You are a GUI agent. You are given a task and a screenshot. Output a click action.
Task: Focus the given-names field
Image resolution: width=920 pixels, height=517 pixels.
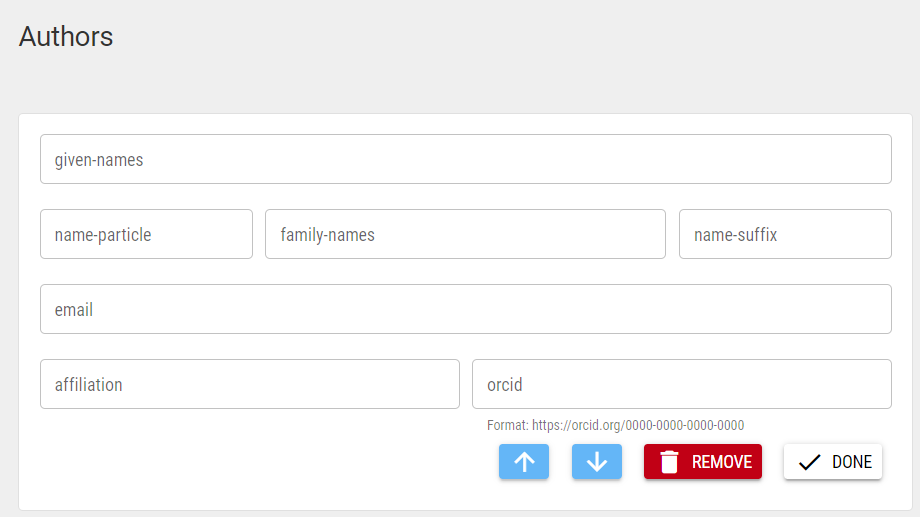[466, 159]
